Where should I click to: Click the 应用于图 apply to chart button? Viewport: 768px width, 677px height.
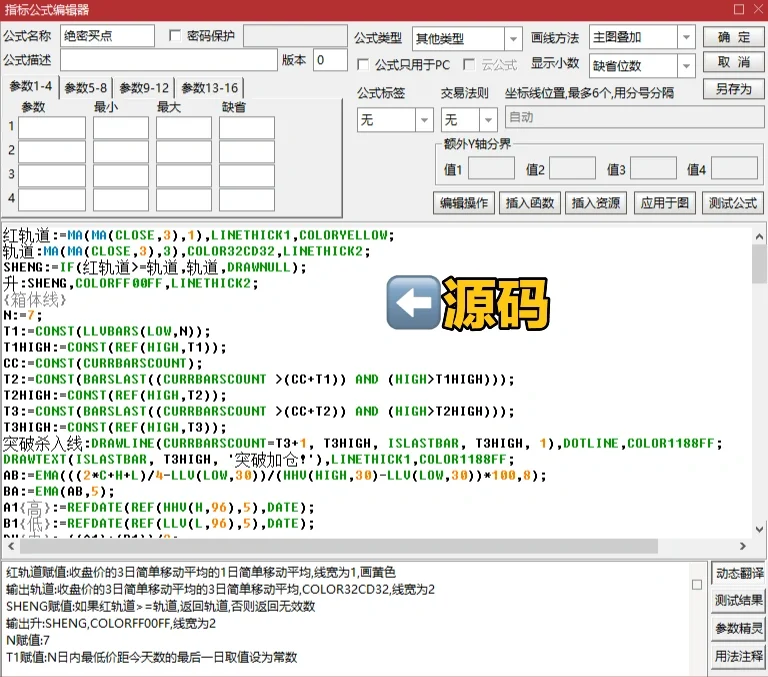click(x=665, y=203)
